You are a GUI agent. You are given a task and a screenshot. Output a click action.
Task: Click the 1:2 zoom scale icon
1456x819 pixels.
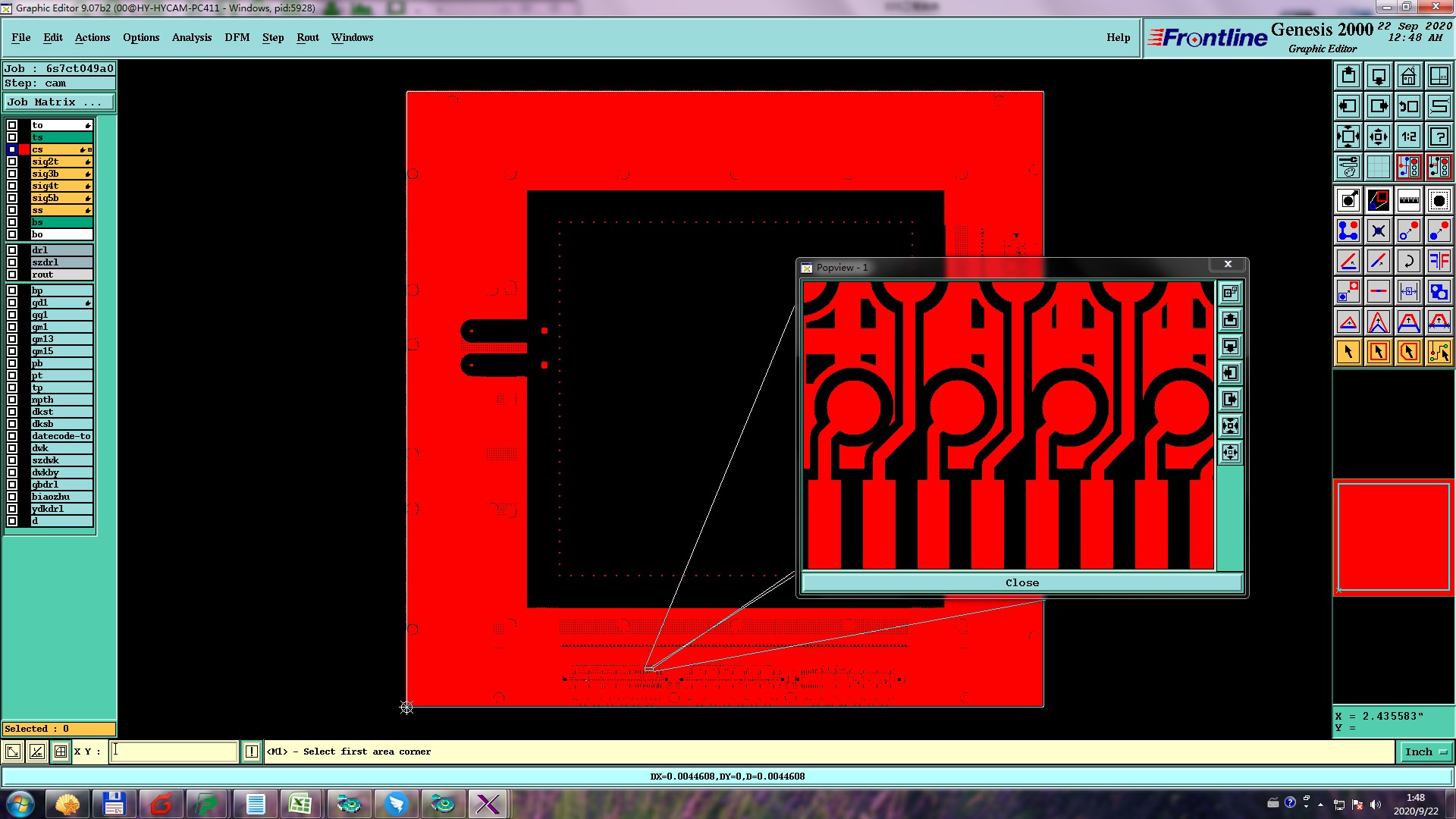(x=1408, y=136)
